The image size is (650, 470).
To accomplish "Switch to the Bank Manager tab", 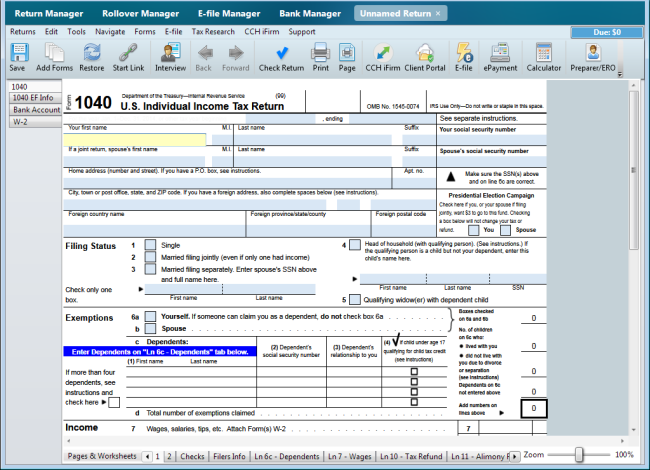I will [x=310, y=14].
